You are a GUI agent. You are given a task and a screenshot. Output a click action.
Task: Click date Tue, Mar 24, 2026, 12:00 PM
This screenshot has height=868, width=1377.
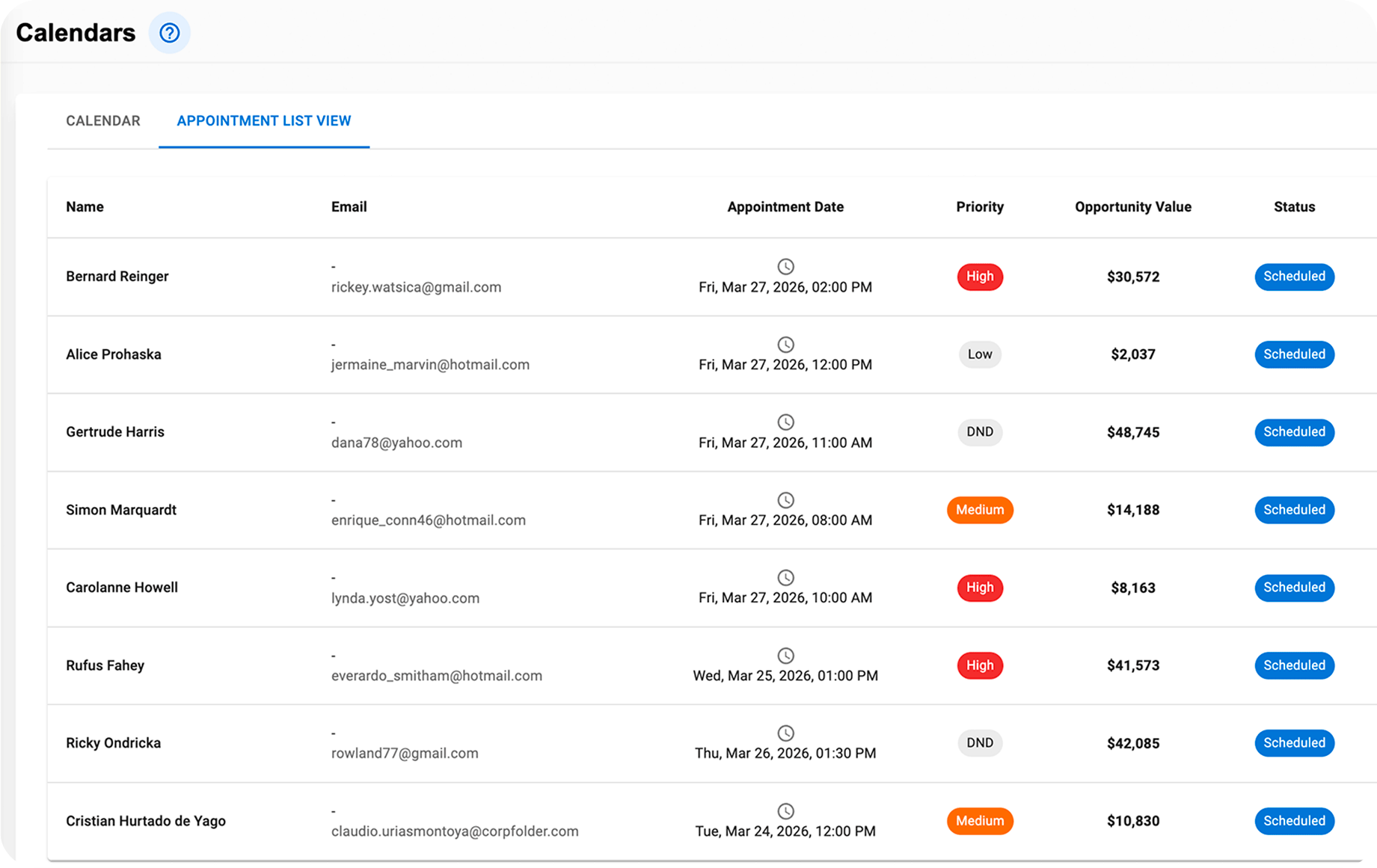point(785,831)
